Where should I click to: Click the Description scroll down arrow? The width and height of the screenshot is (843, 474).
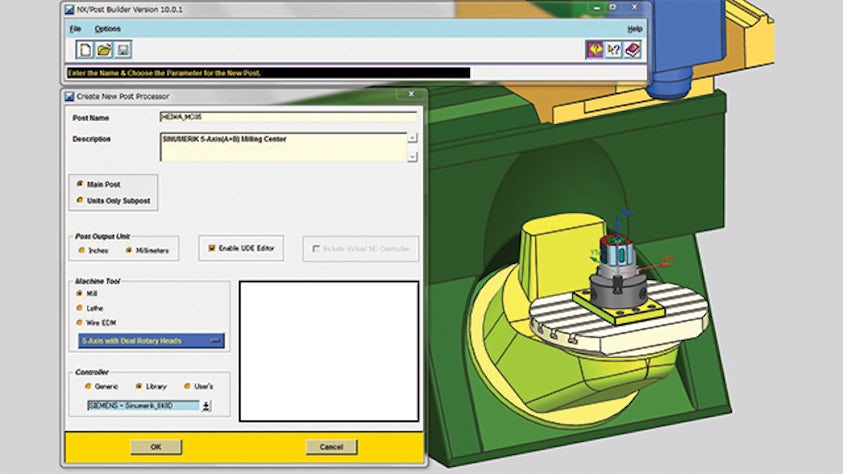412,157
